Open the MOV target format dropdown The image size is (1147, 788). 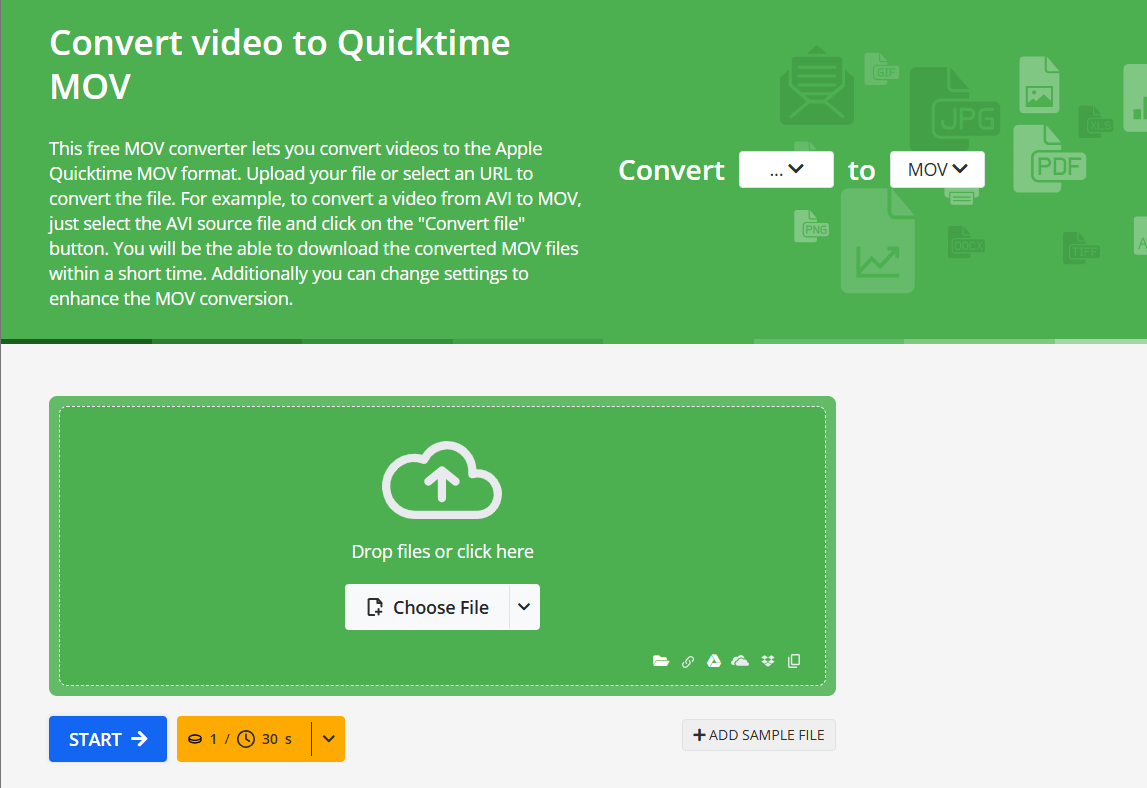[x=937, y=170]
